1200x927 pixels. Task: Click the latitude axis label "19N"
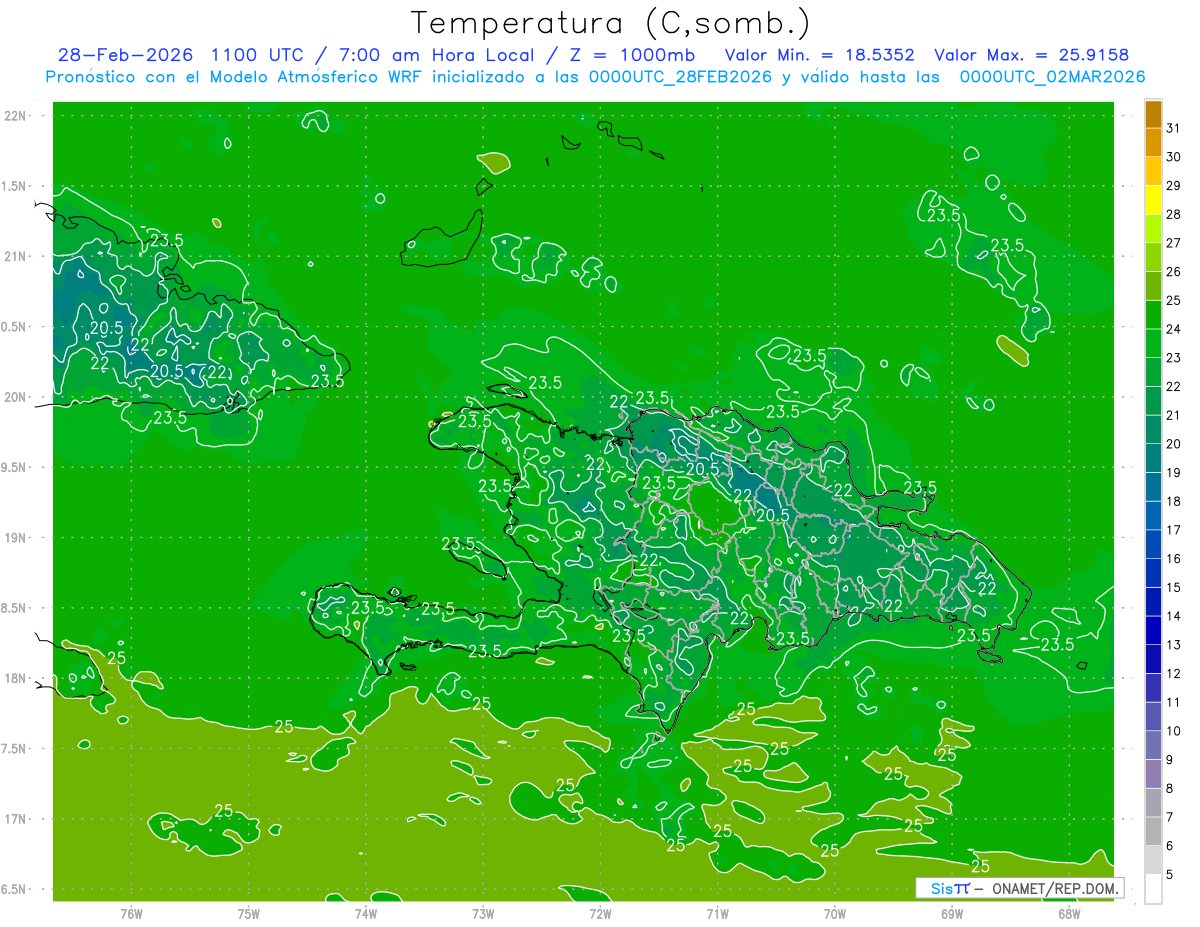click(x=17, y=538)
